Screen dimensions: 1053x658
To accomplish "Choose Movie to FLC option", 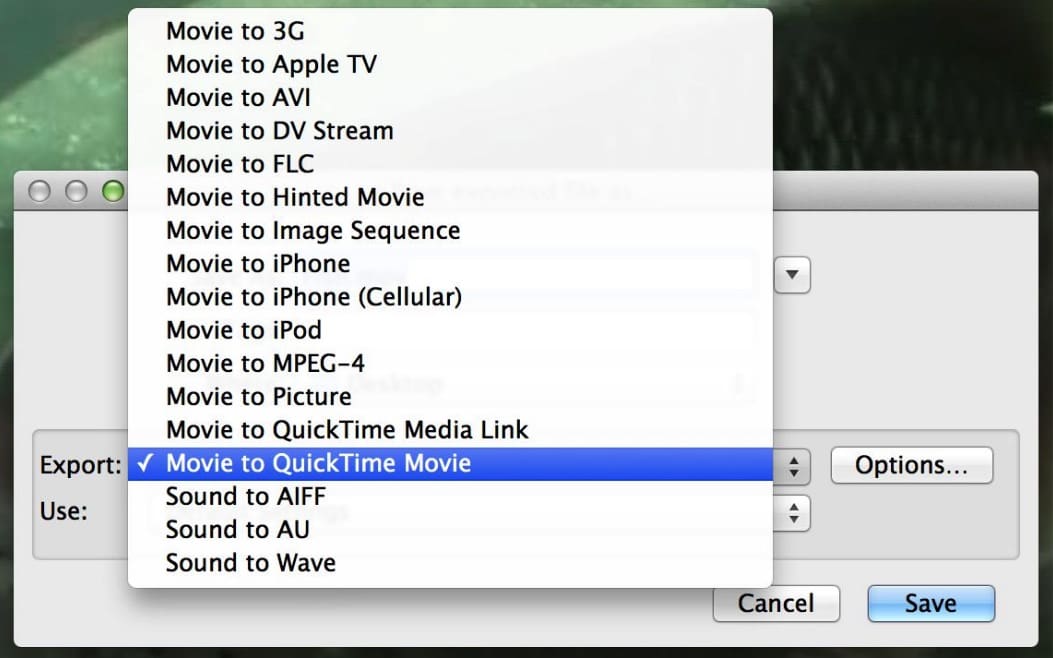I will click(x=239, y=163).
